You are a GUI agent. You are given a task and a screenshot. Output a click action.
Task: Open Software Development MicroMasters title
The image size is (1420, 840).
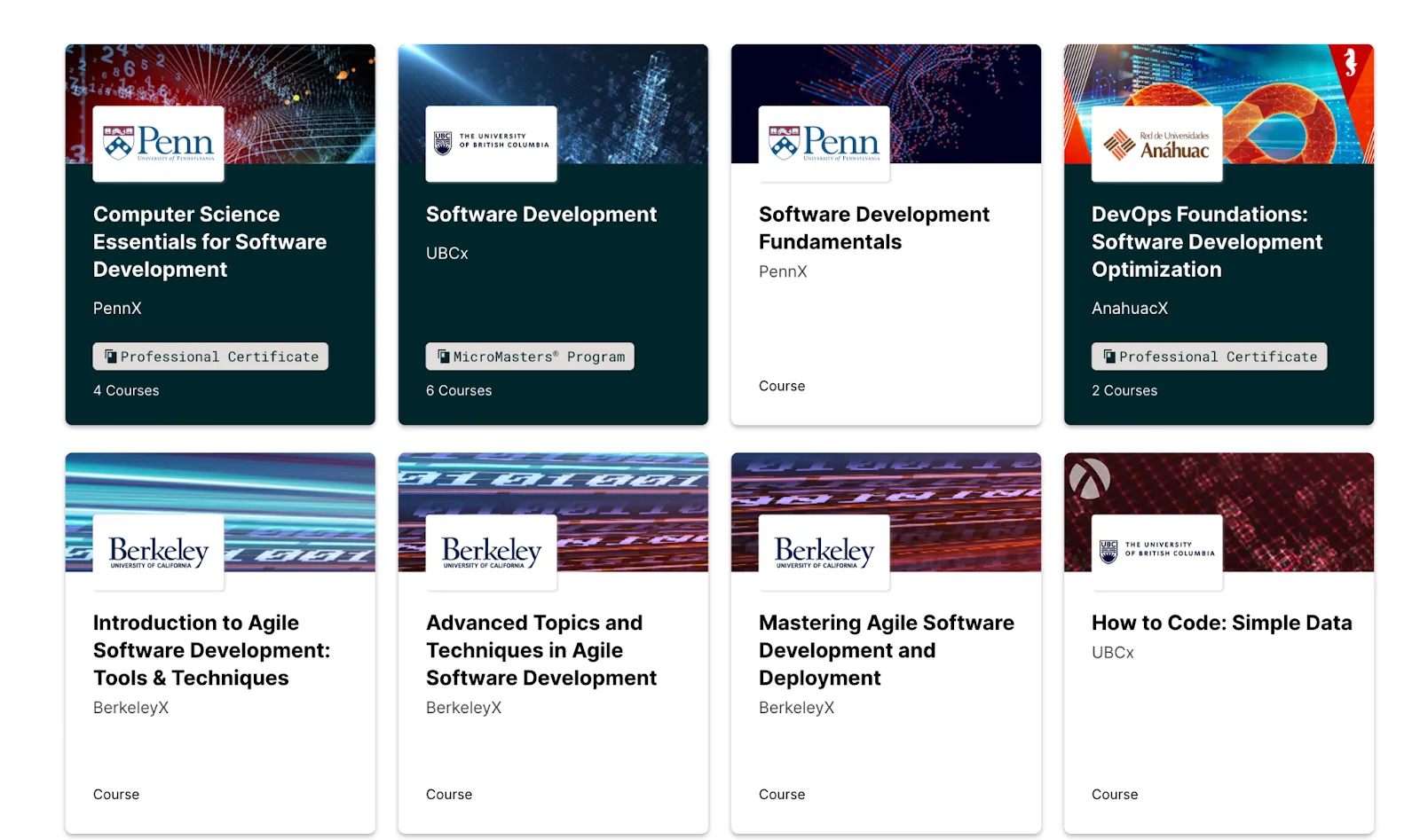(541, 215)
